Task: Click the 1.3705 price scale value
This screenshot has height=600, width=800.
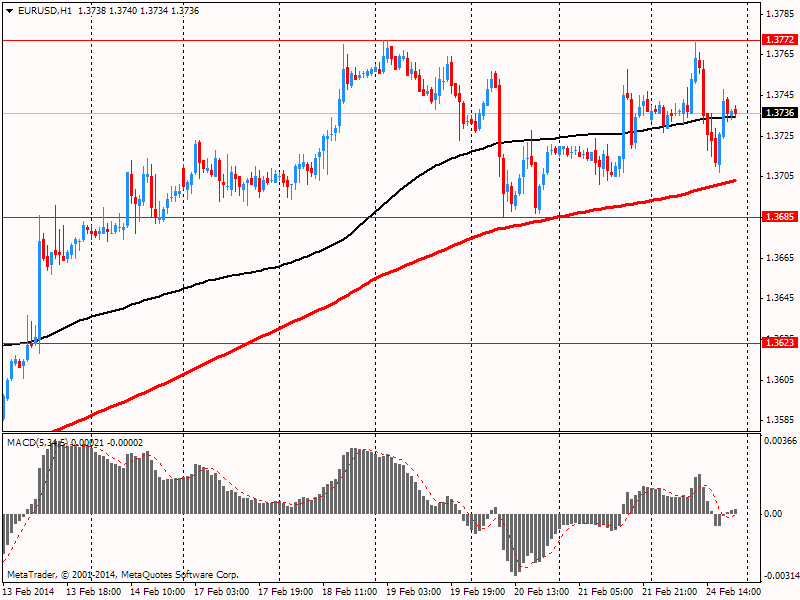Action: pos(780,176)
